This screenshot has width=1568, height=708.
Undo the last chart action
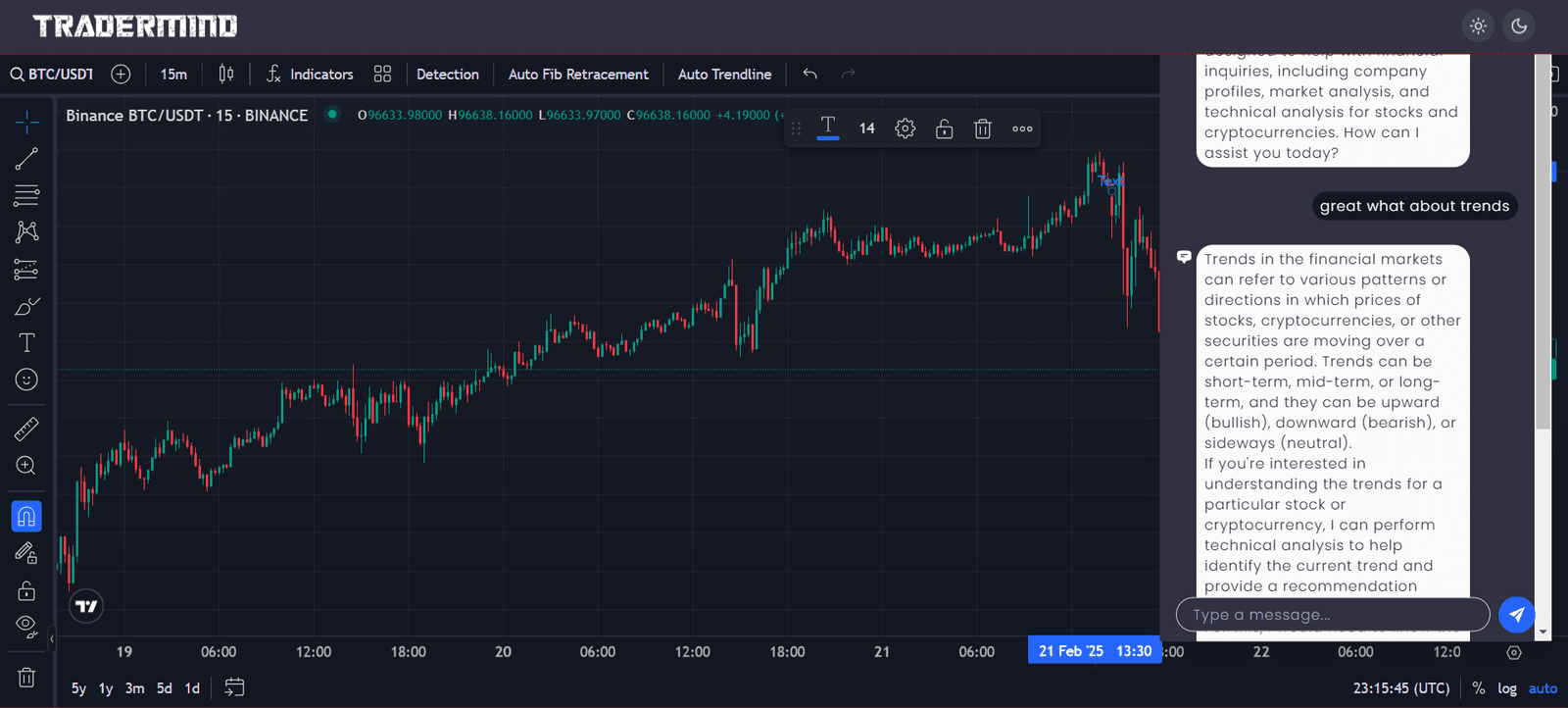point(809,75)
